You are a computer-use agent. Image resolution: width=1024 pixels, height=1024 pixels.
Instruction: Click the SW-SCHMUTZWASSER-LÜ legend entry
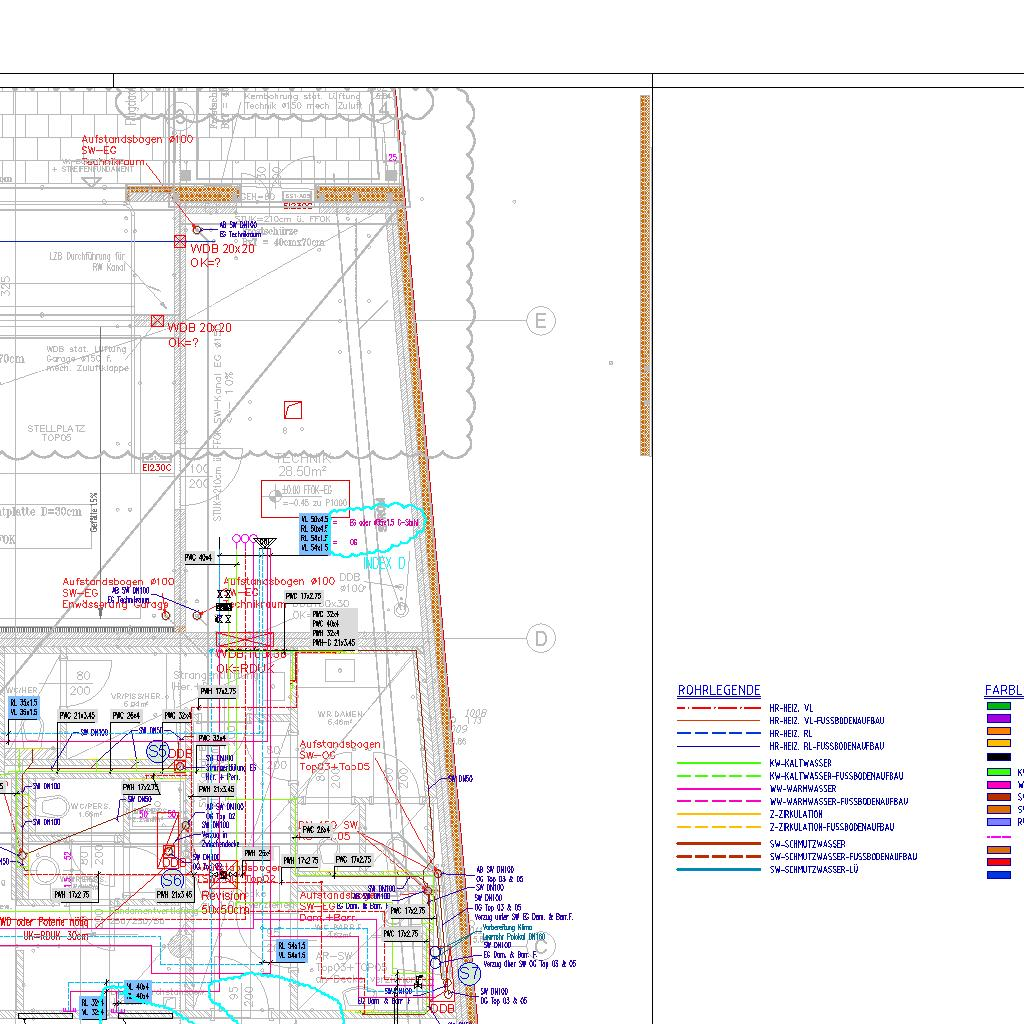point(813,870)
